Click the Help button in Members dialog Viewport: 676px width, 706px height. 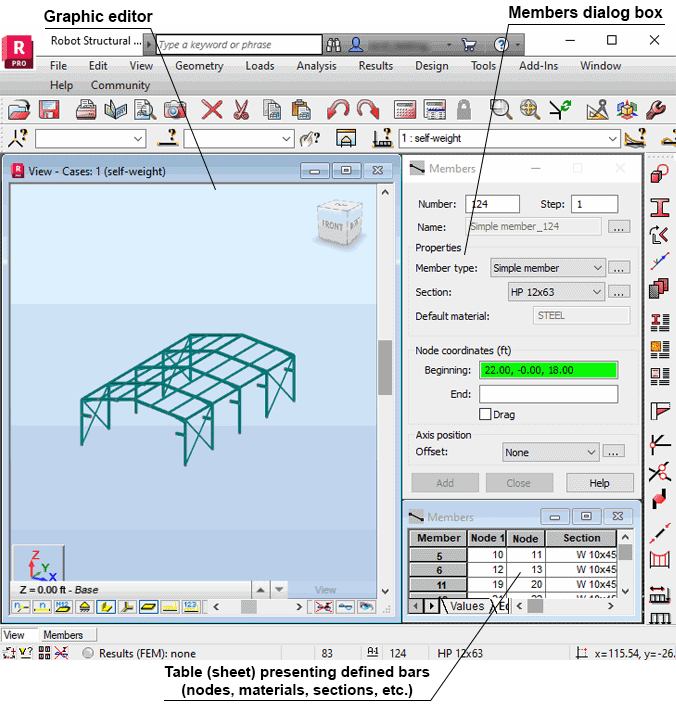tap(599, 483)
